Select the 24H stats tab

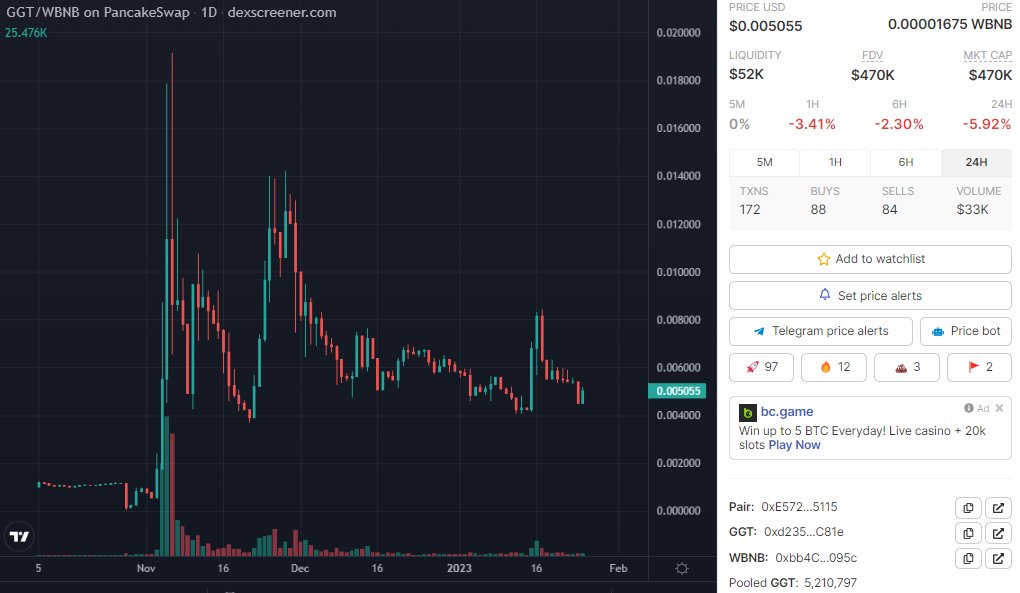click(x=976, y=163)
